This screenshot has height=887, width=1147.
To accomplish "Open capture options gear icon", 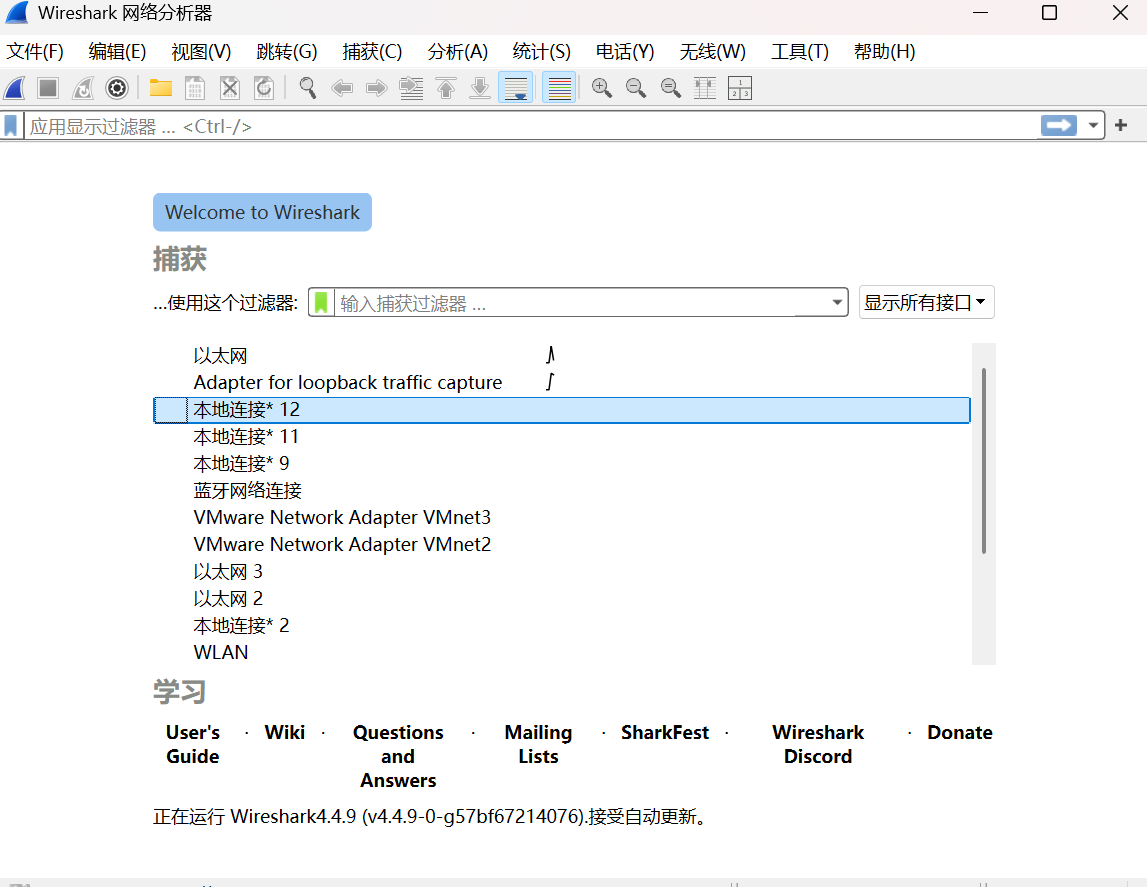I will pyautogui.click(x=117, y=88).
